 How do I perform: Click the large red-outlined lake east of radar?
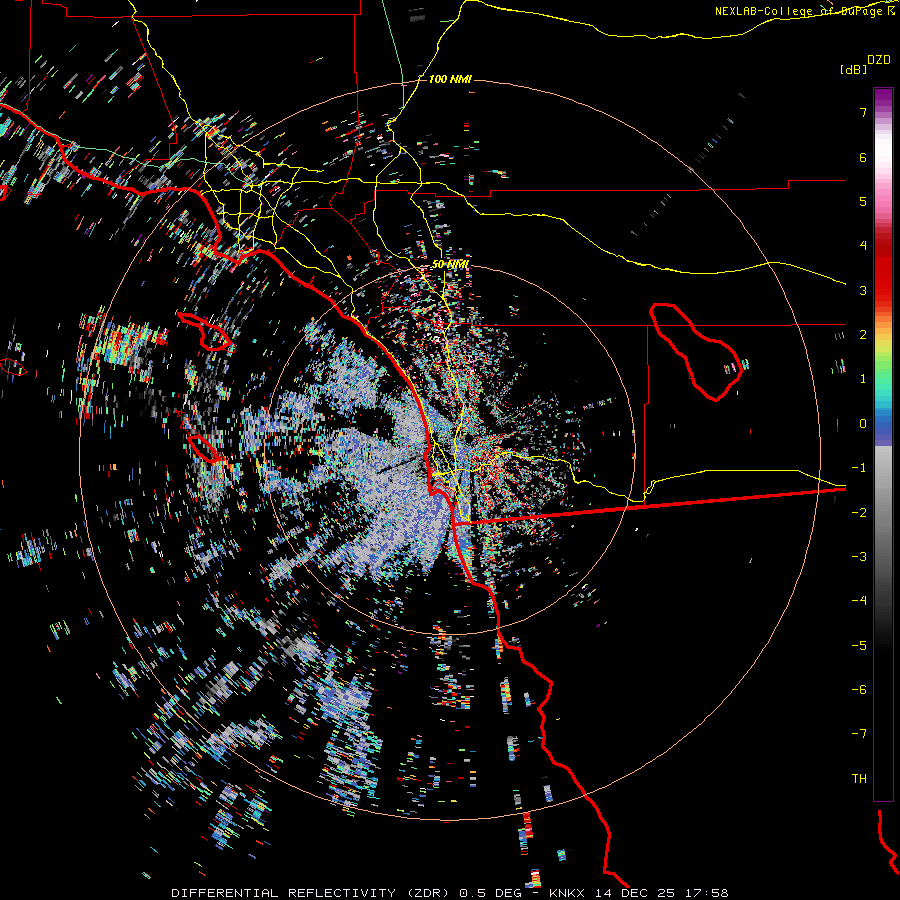[x=696, y=351]
